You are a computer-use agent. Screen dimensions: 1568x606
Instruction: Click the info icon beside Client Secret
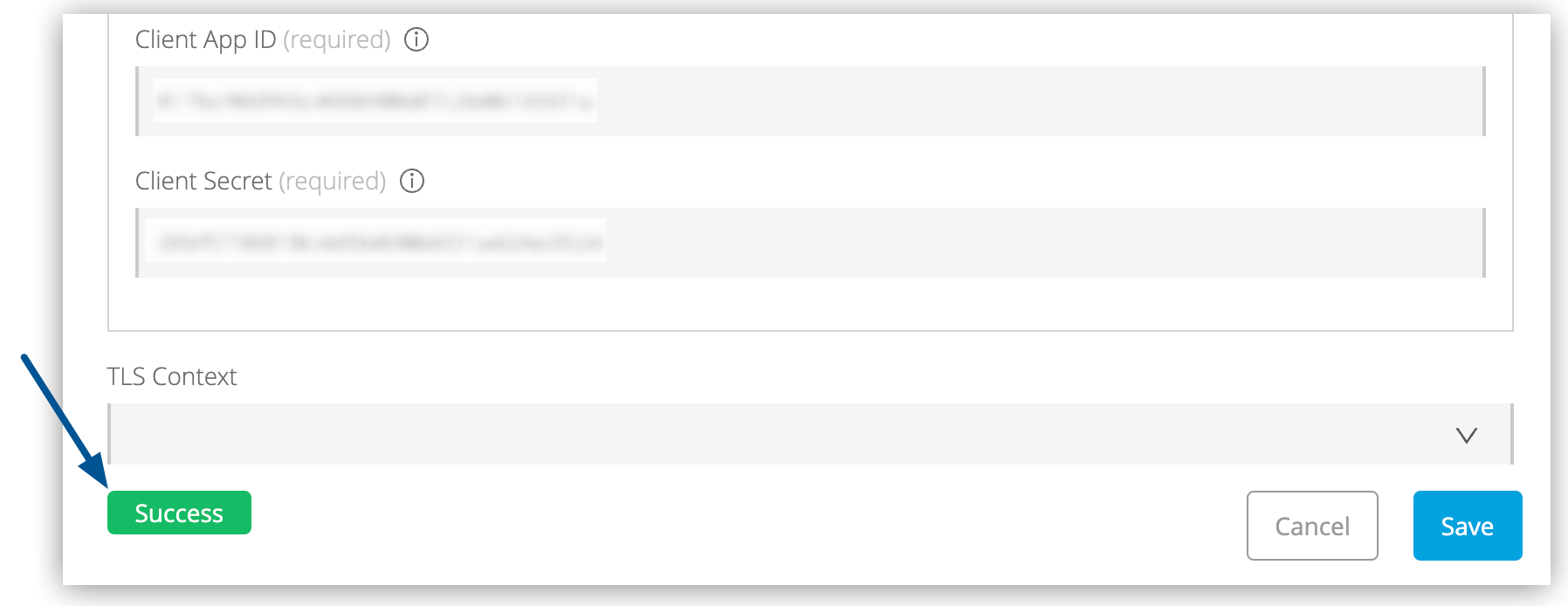click(x=412, y=181)
